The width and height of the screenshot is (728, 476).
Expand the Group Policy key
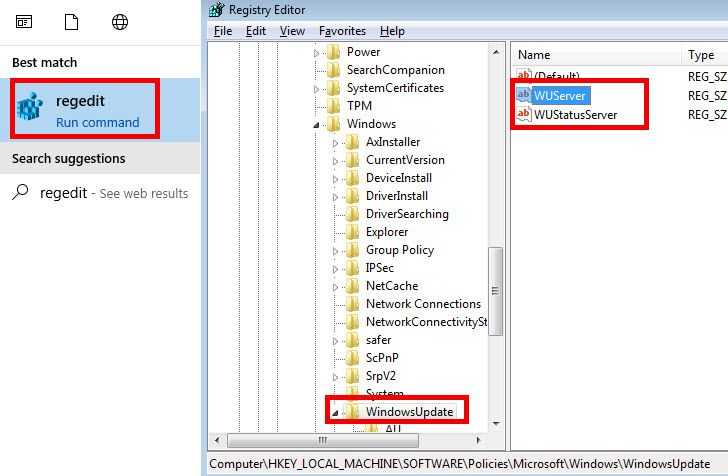(x=335, y=251)
